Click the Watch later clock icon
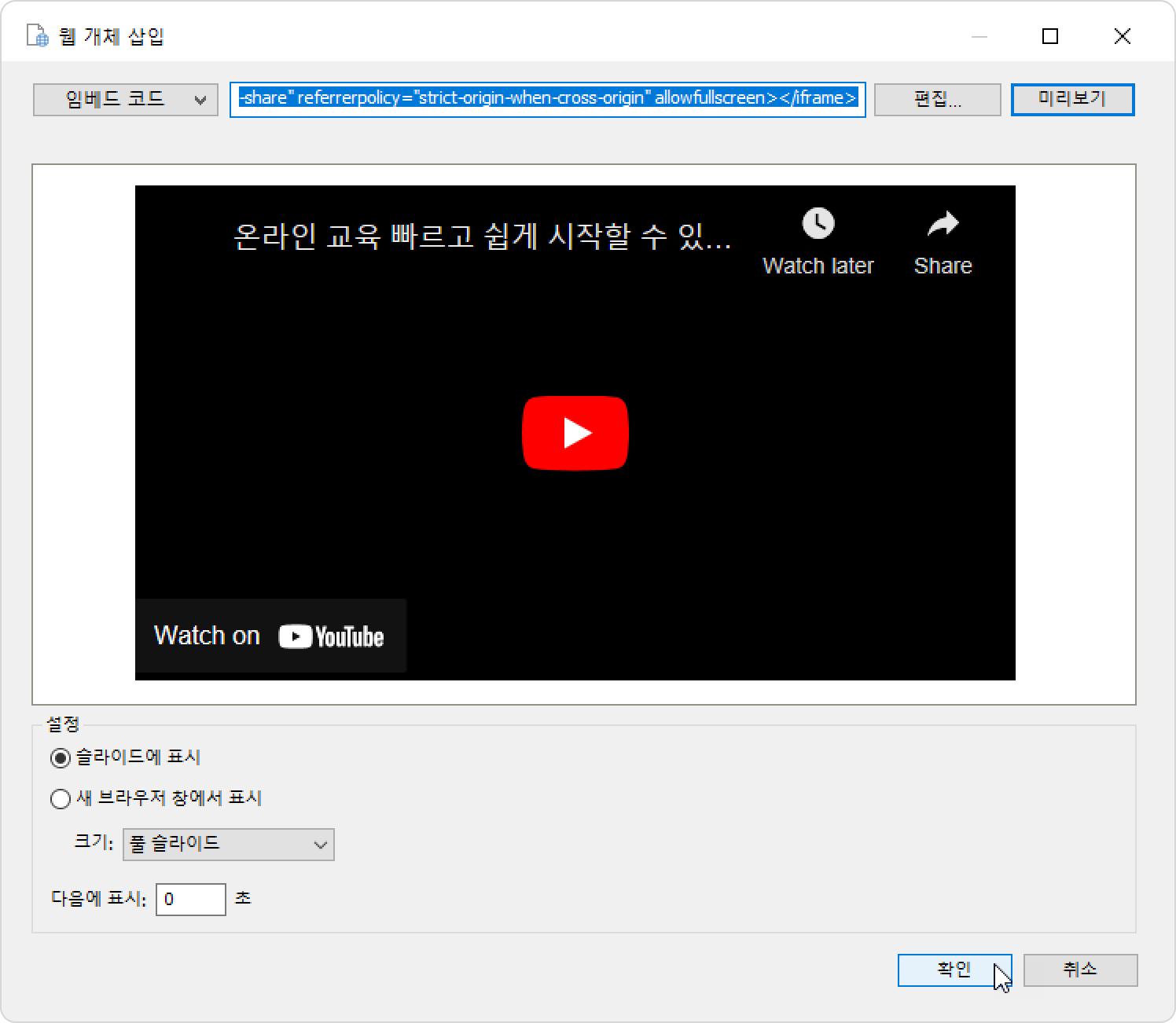Viewport: 1176px width, 1023px height. 818,224
